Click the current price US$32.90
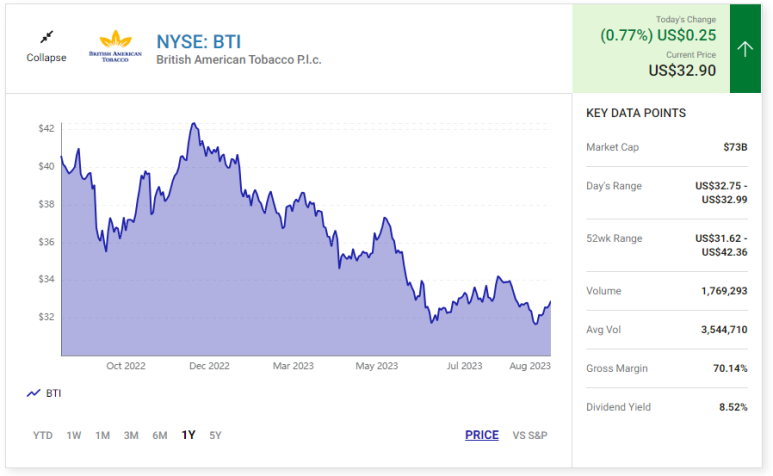 (x=682, y=70)
